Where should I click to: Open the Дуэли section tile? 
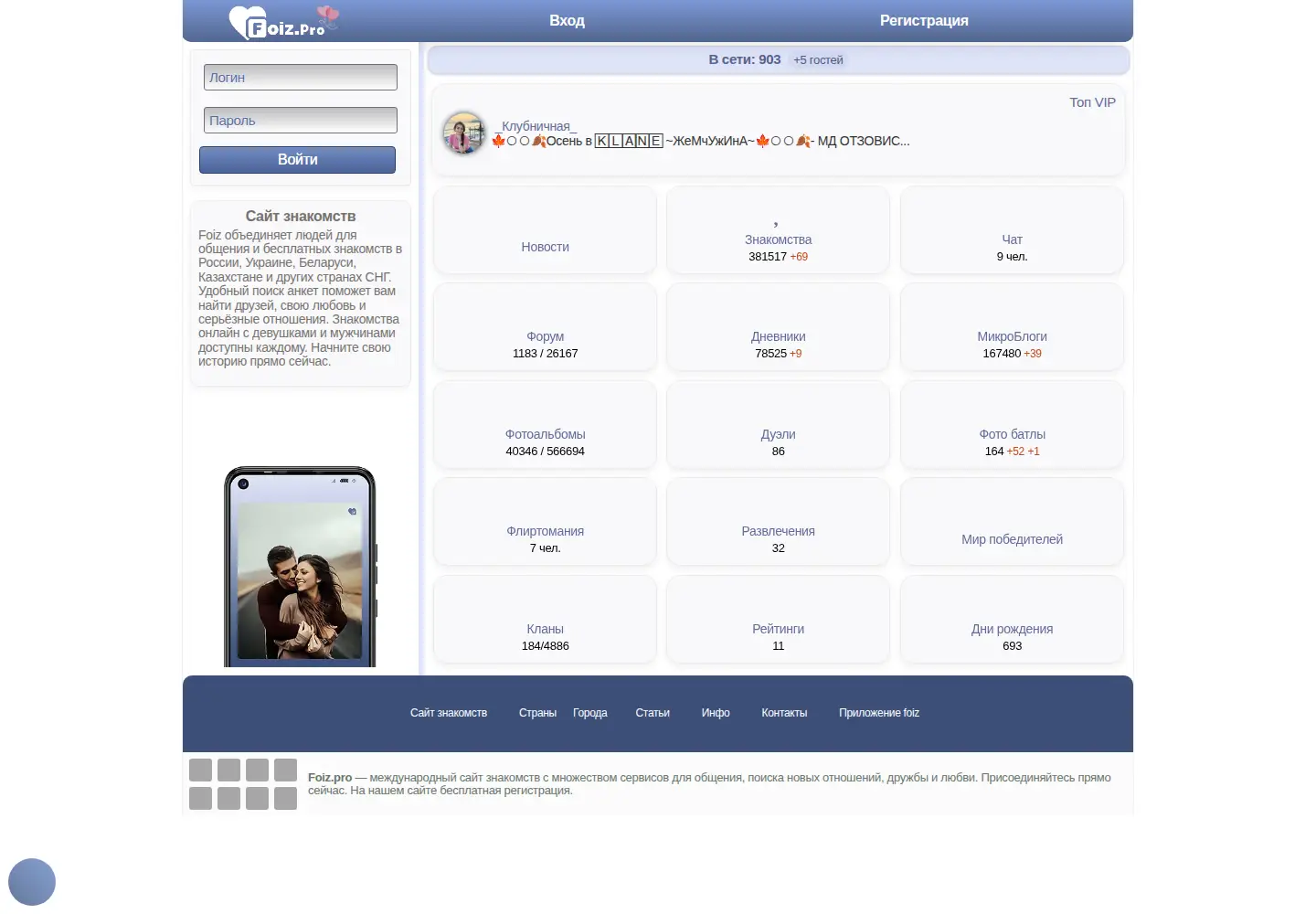[x=778, y=425]
